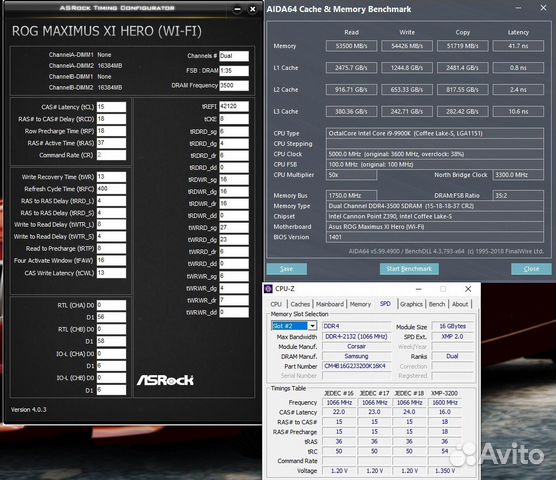
Task: Open the Graphics tab in CPU-Z
Action: pyautogui.click(x=411, y=304)
